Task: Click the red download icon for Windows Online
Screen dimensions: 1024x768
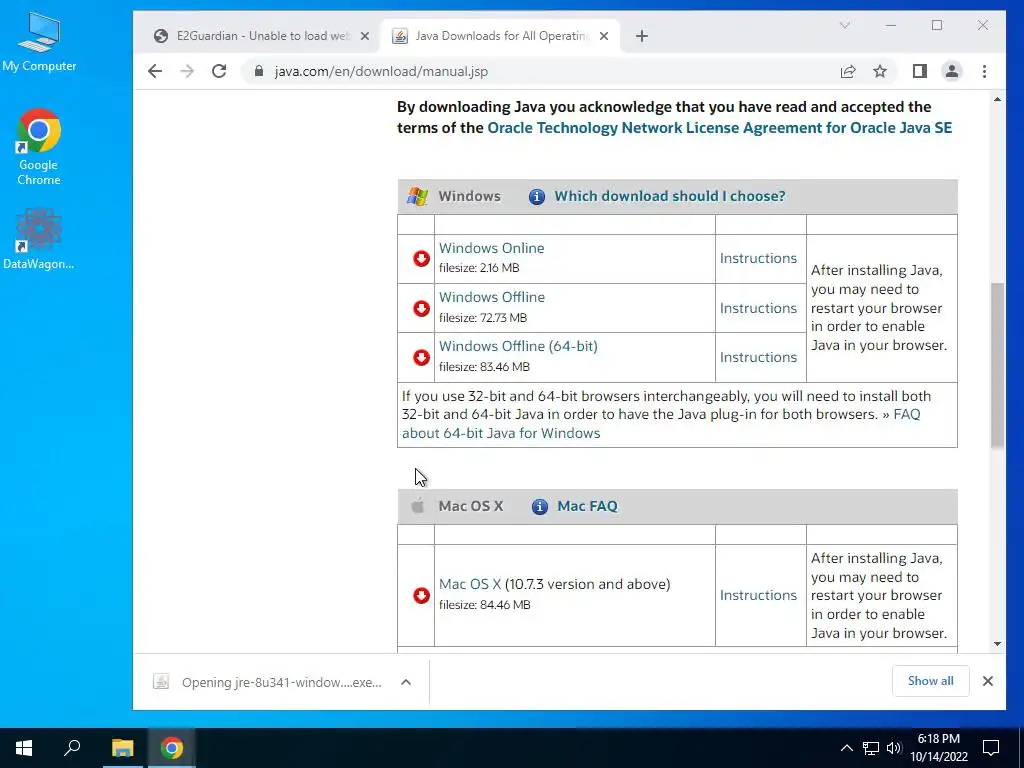Action: 421,259
